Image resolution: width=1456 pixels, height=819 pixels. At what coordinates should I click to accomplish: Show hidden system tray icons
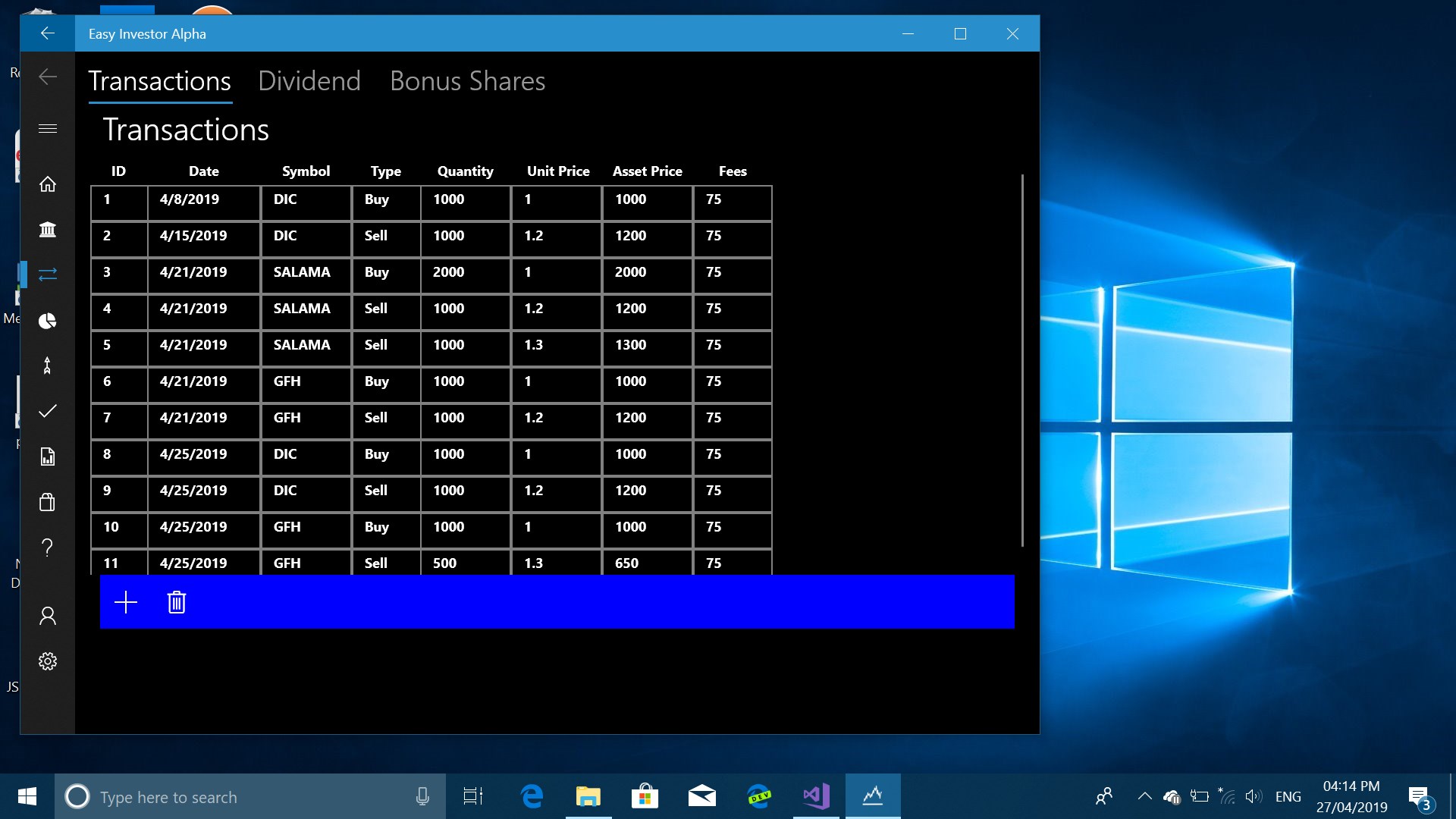click(x=1144, y=796)
